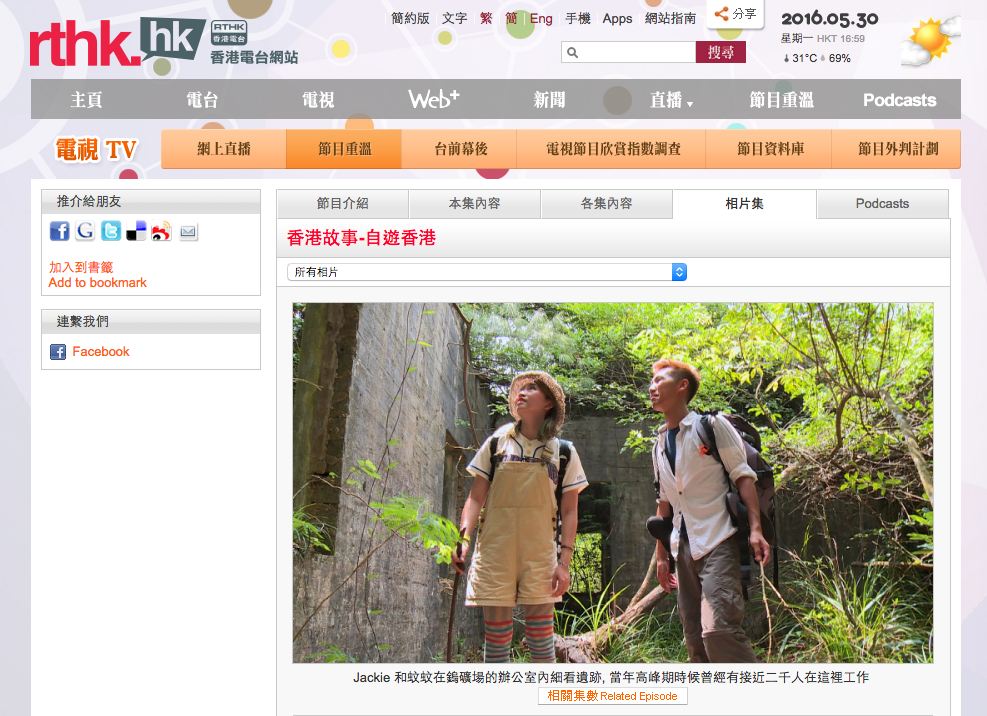987x716 pixels.
Task: Click the 搜尋 search button
Action: click(720, 52)
